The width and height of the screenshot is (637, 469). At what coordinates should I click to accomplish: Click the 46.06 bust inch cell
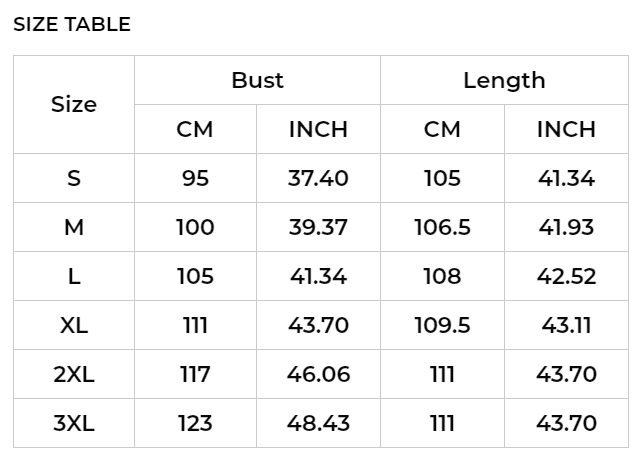pos(318,374)
